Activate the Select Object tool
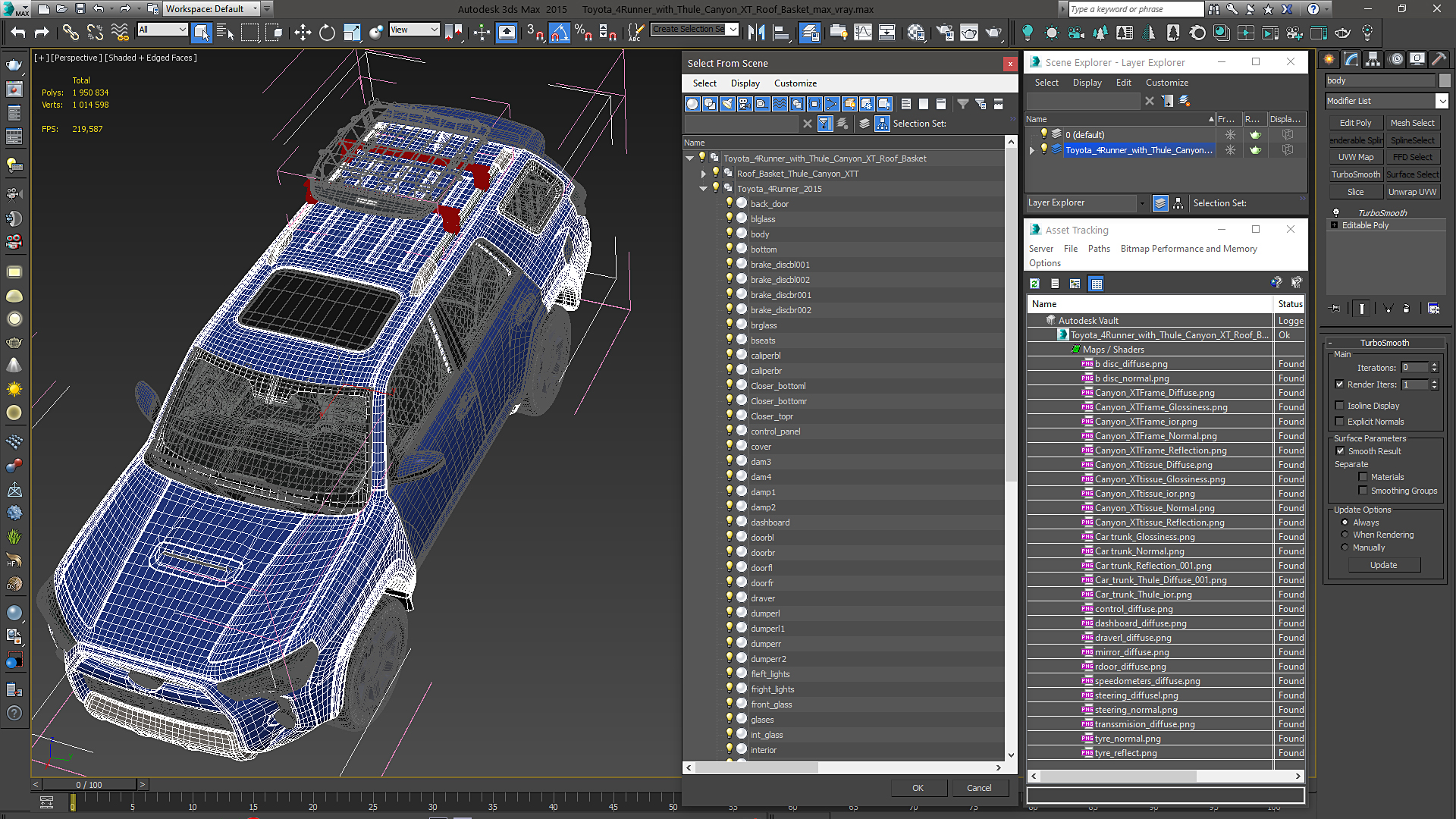This screenshot has width=1456, height=819. point(201,32)
